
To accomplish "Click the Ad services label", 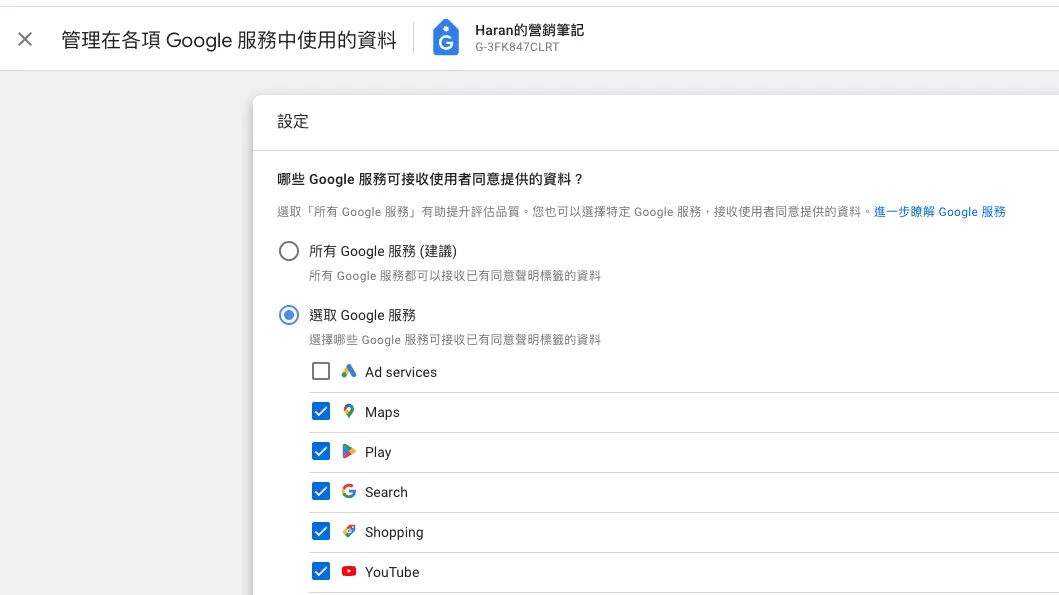I will (401, 372).
